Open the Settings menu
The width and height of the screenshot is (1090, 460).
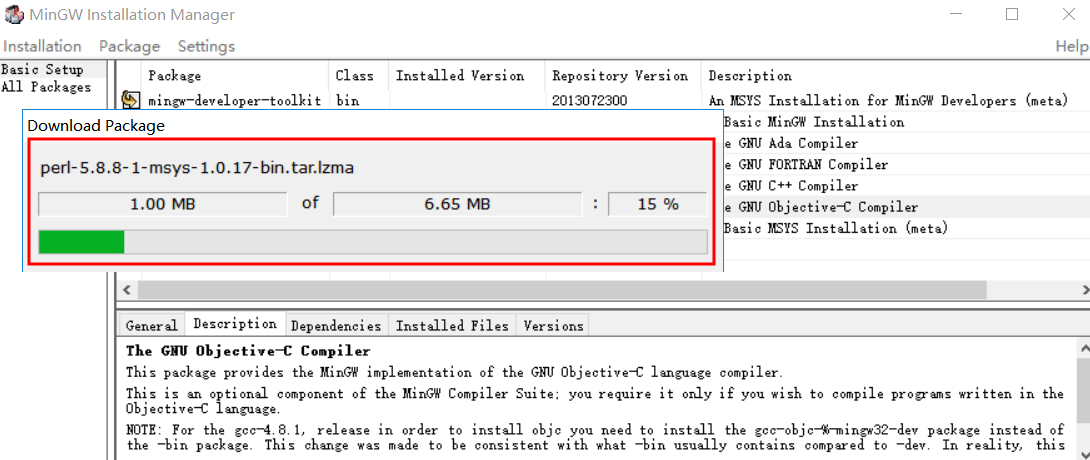[206, 47]
